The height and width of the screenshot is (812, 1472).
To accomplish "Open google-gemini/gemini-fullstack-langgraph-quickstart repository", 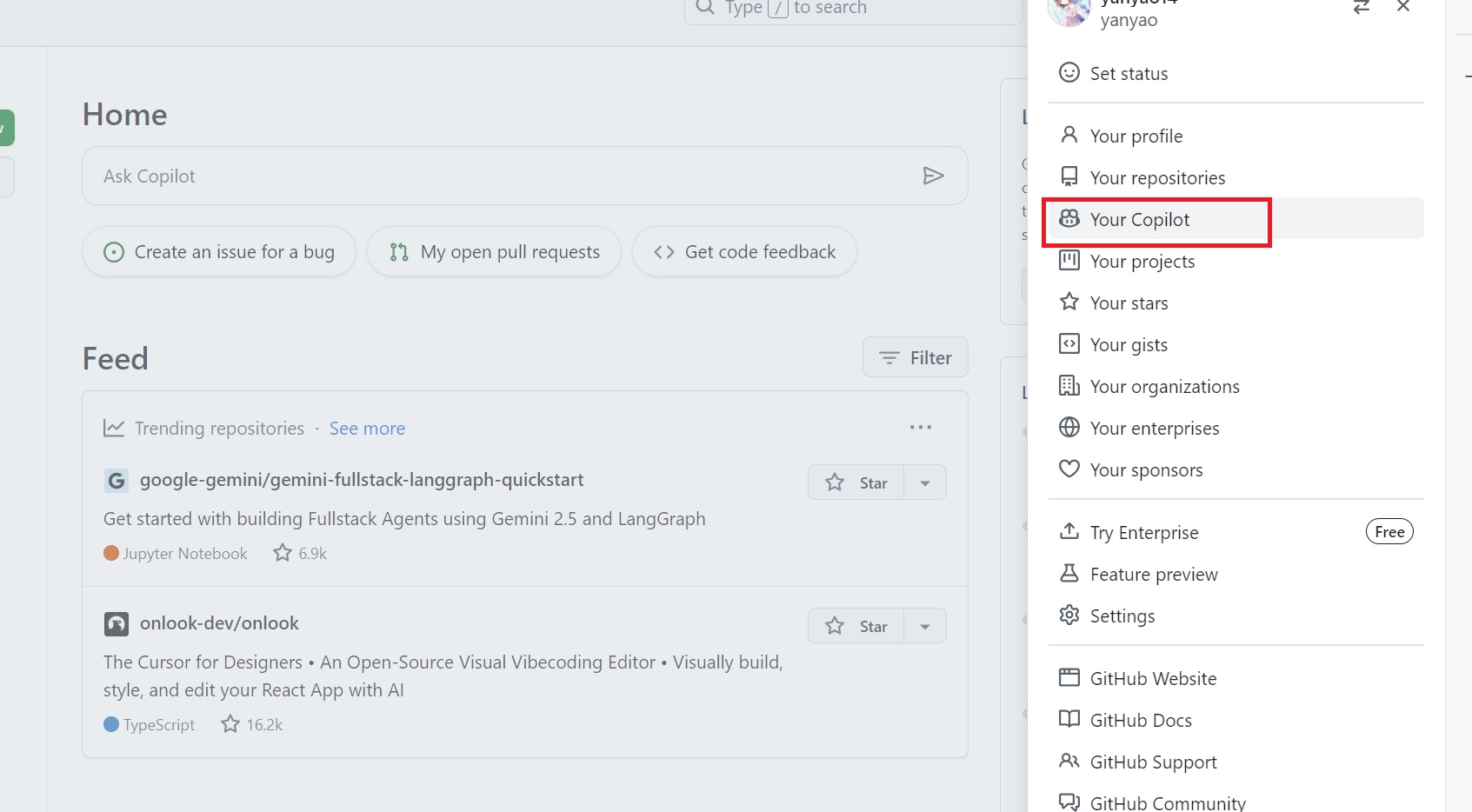I will click(362, 480).
